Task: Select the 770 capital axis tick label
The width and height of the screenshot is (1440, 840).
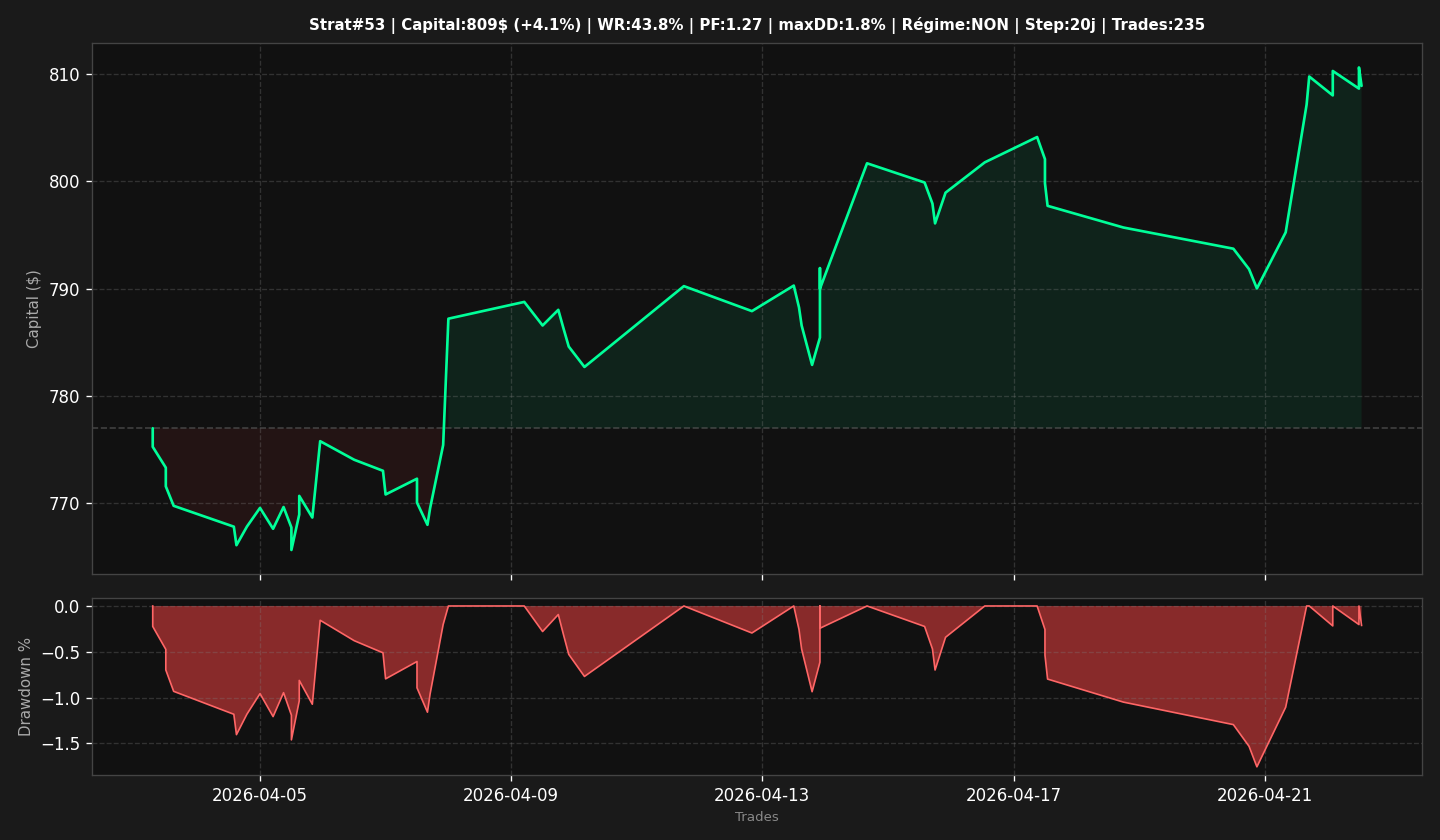Action: point(65,504)
